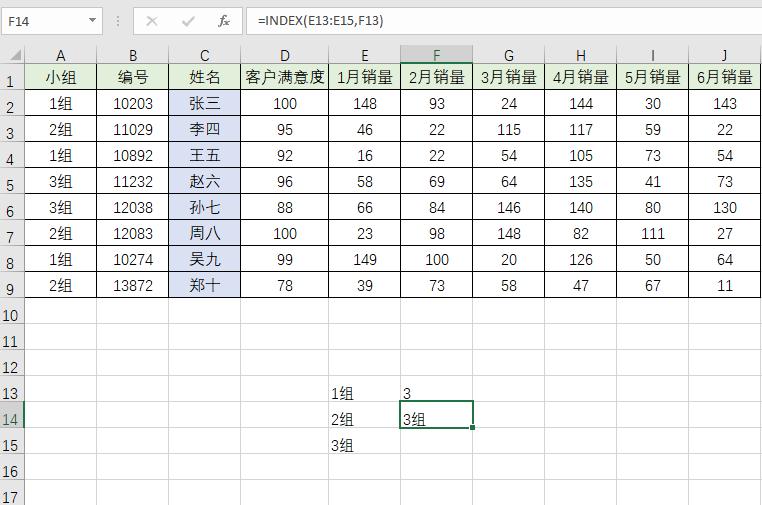Click the 6月销量 header cell
Screen dimensions: 762x505
click(x=725, y=77)
